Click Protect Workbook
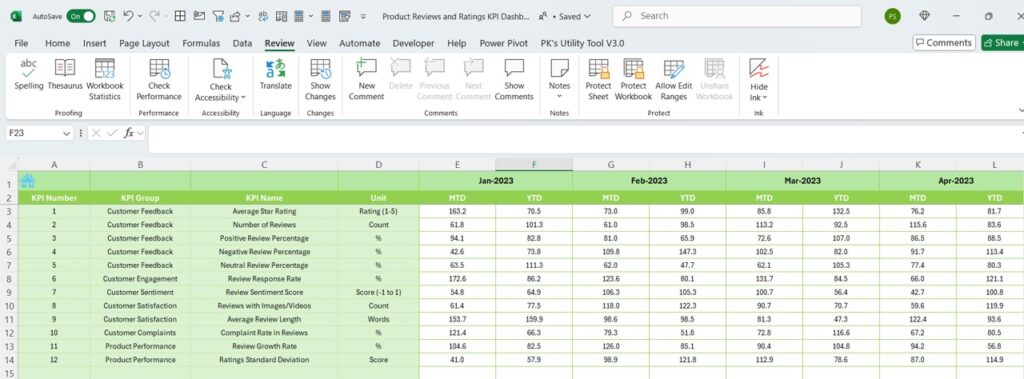The height and width of the screenshot is (379, 1024). coord(633,79)
